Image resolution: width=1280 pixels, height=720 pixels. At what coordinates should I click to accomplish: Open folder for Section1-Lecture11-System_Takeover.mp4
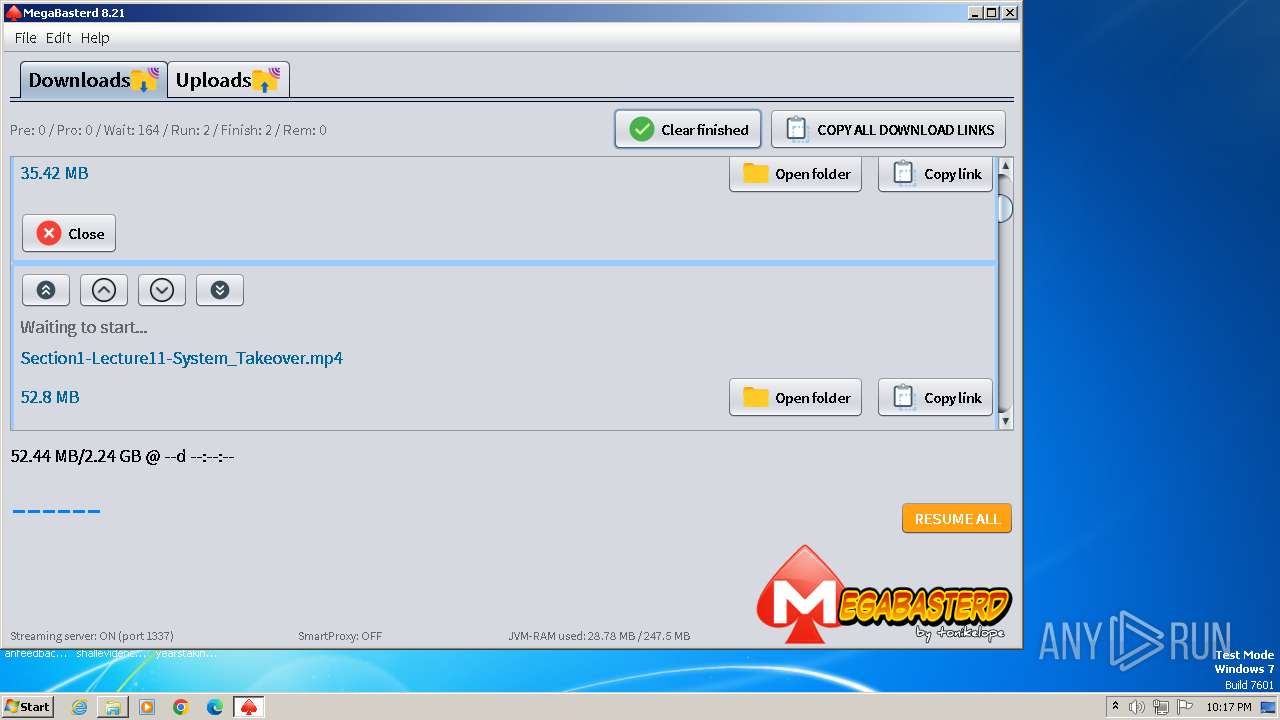[795, 397]
